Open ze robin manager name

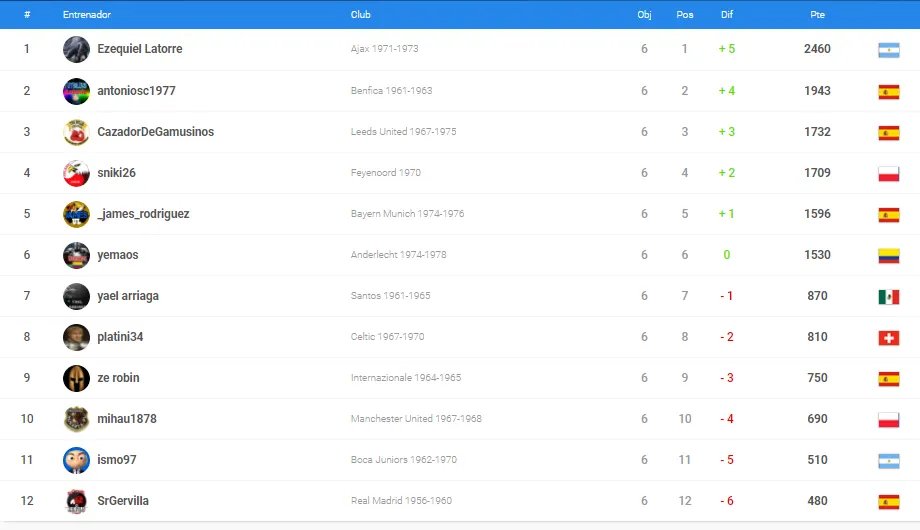[119, 377]
